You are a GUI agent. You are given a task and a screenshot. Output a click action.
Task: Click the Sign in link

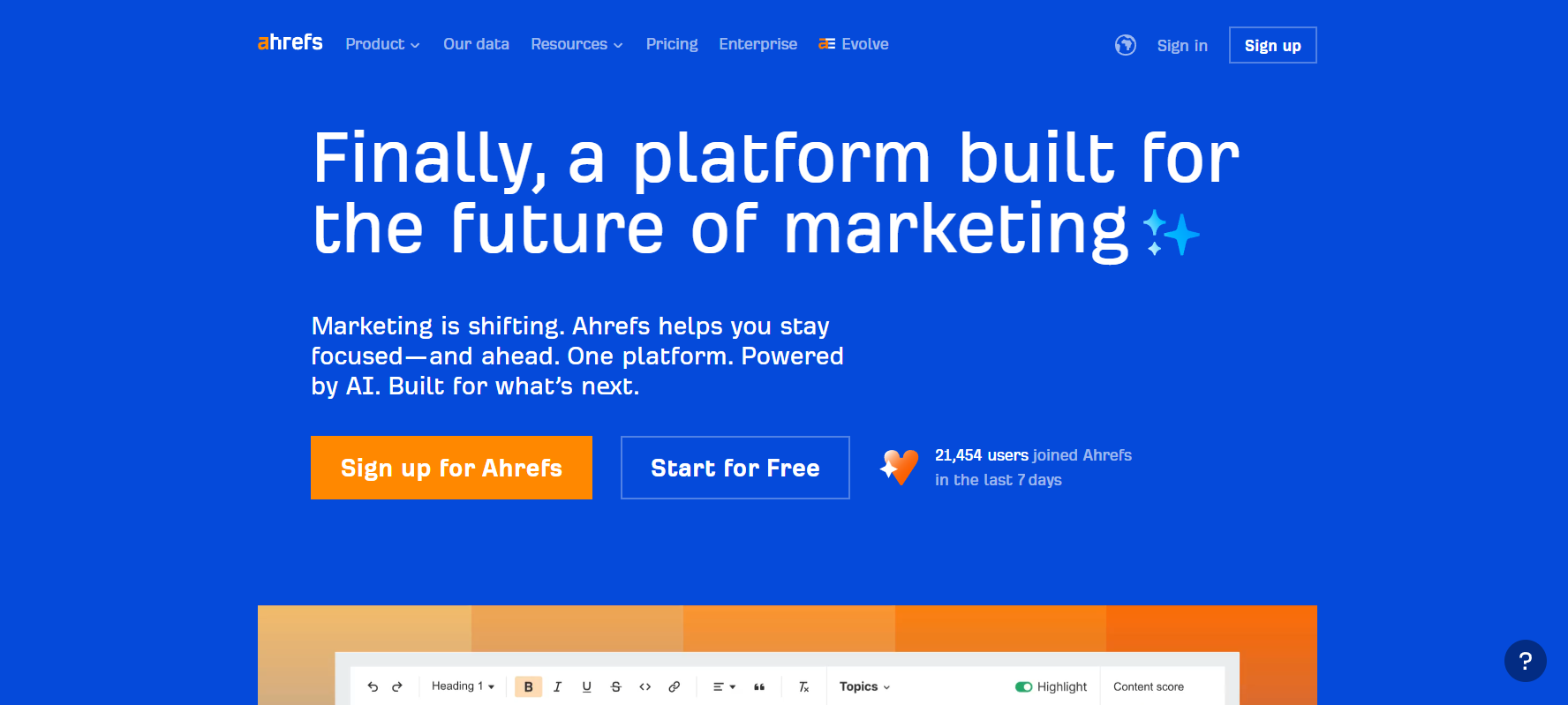tap(1182, 46)
